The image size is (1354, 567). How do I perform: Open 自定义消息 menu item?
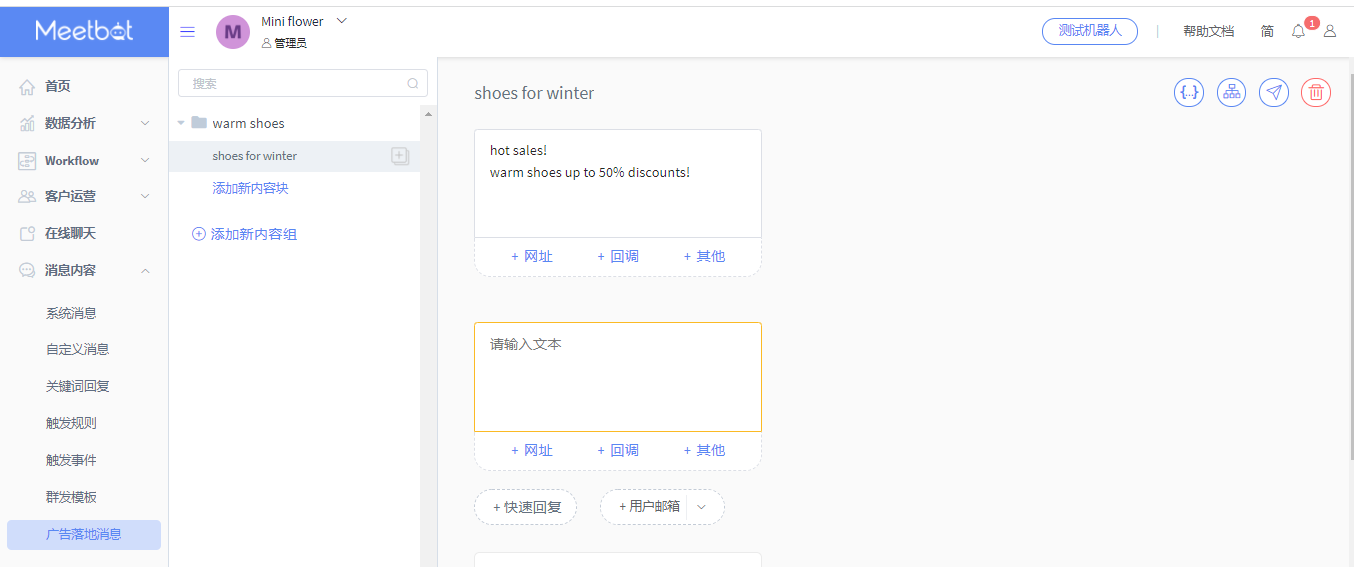(77, 349)
